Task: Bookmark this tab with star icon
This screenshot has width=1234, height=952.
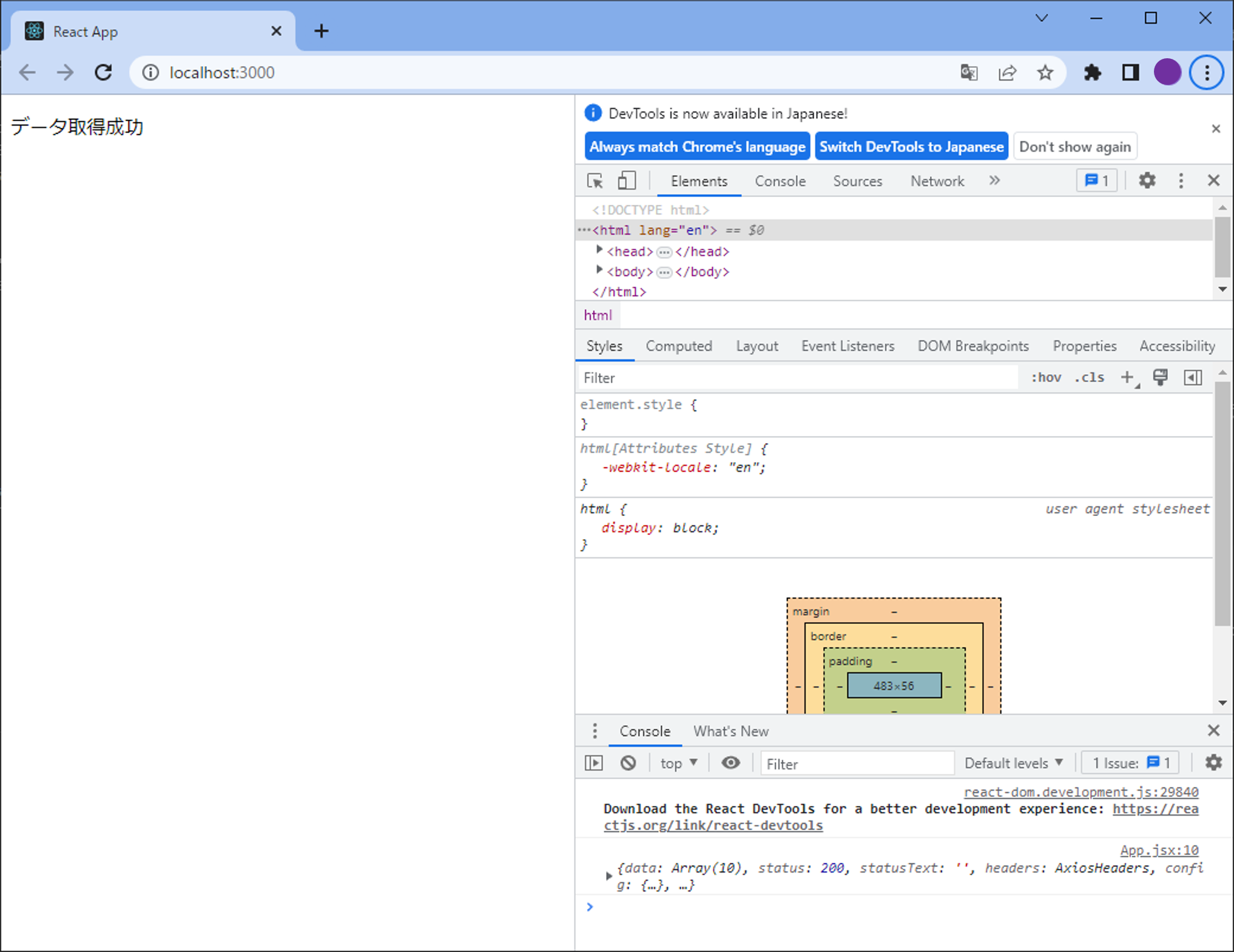Action: point(1045,73)
